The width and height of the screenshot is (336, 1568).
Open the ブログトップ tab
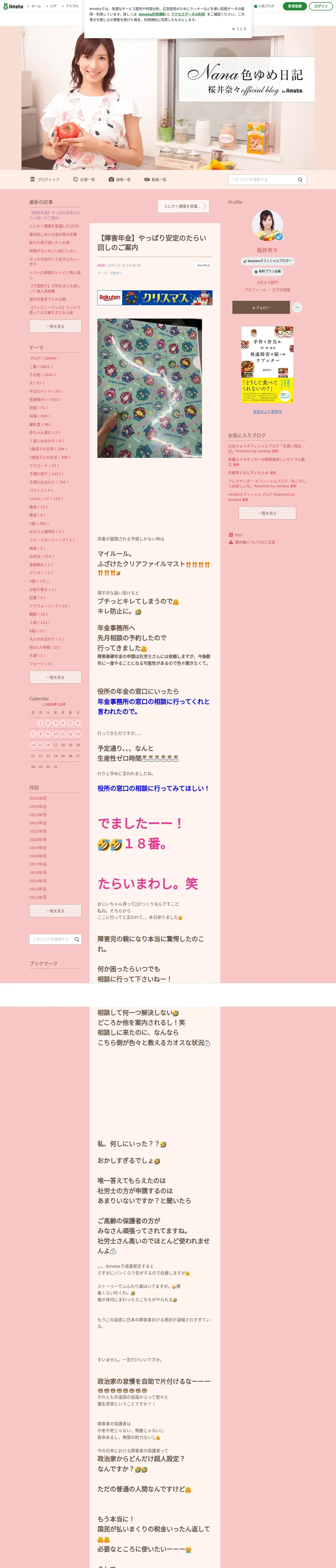tap(45, 180)
